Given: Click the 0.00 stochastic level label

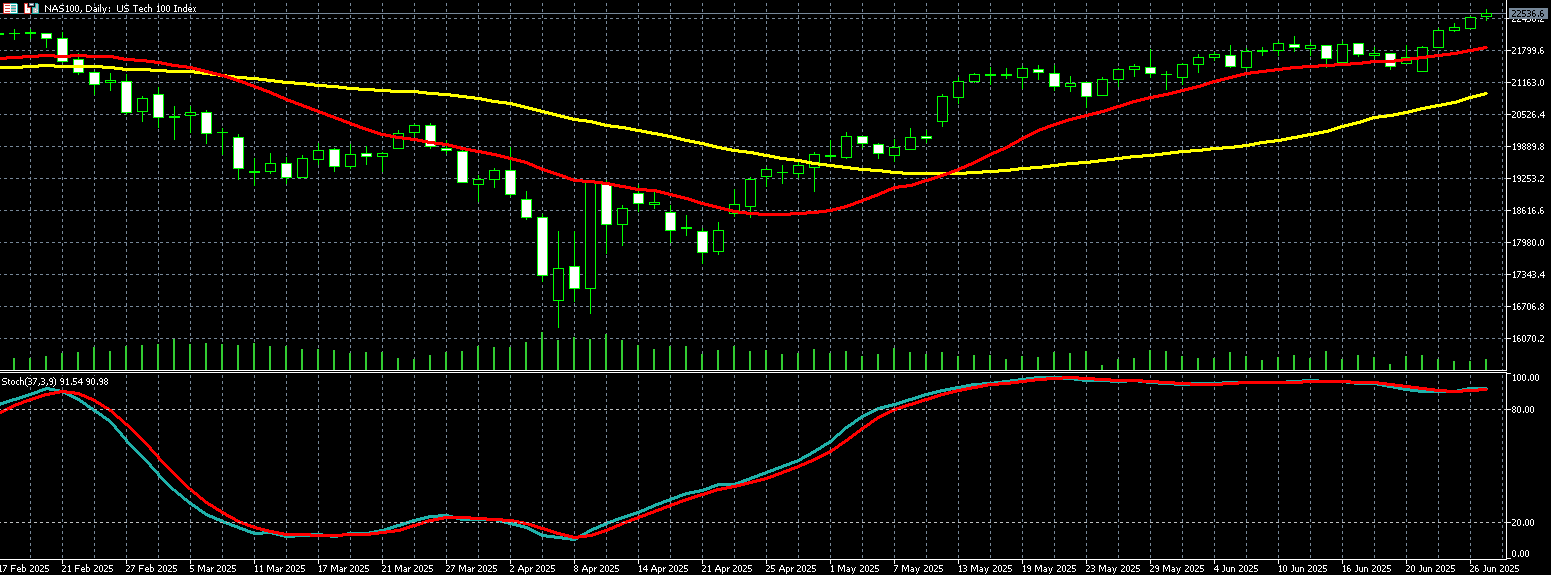Looking at the screenshot, I should (1522, 554).
